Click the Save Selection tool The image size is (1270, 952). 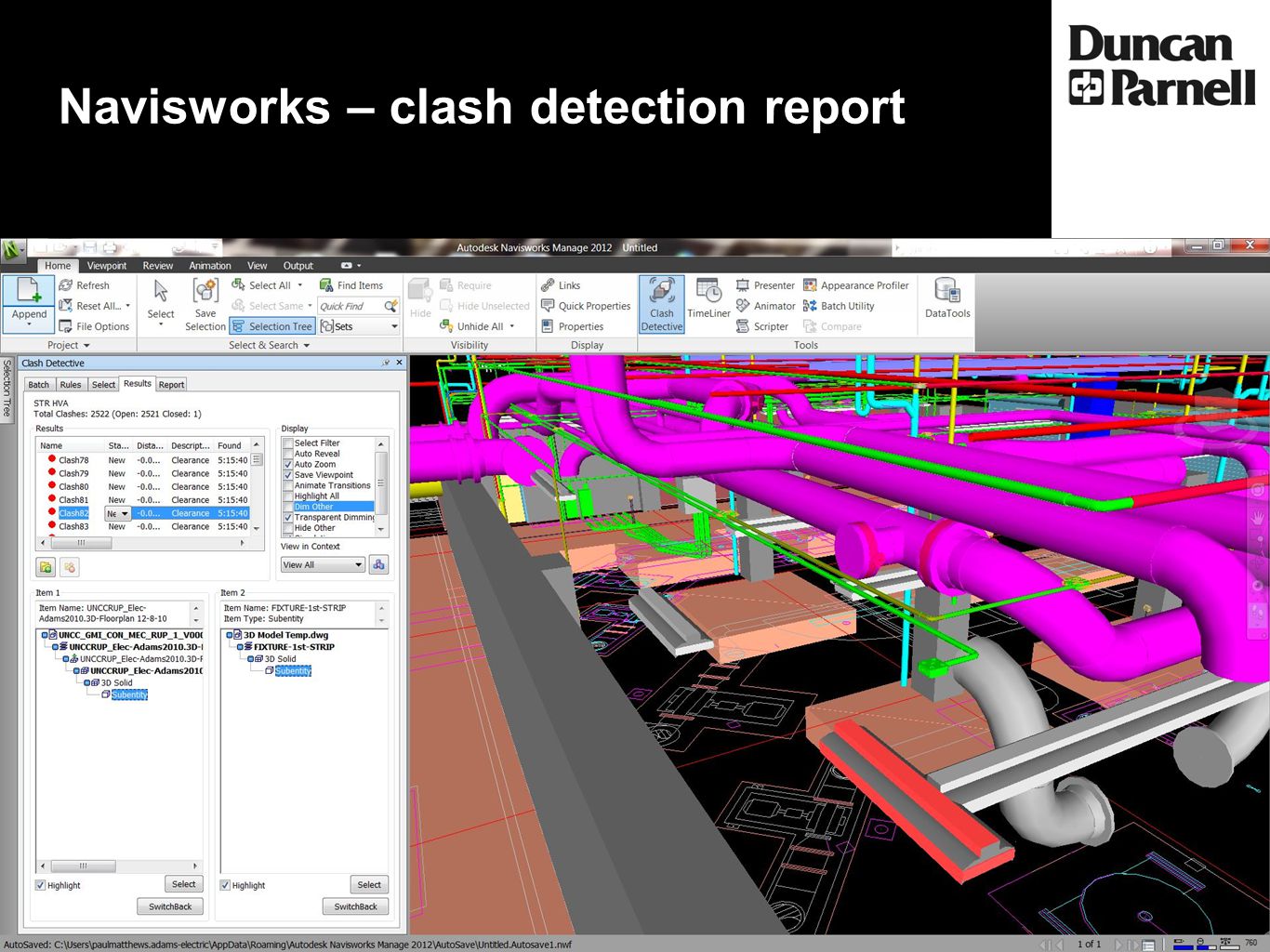pos(205,303)
